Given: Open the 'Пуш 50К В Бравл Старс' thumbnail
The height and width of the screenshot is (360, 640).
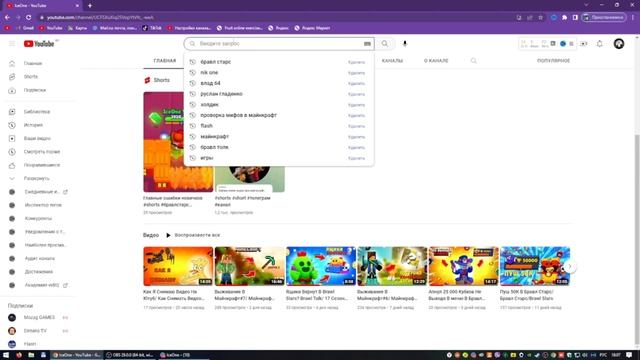Looking at the screenshot, I should (x=535, y=266).
